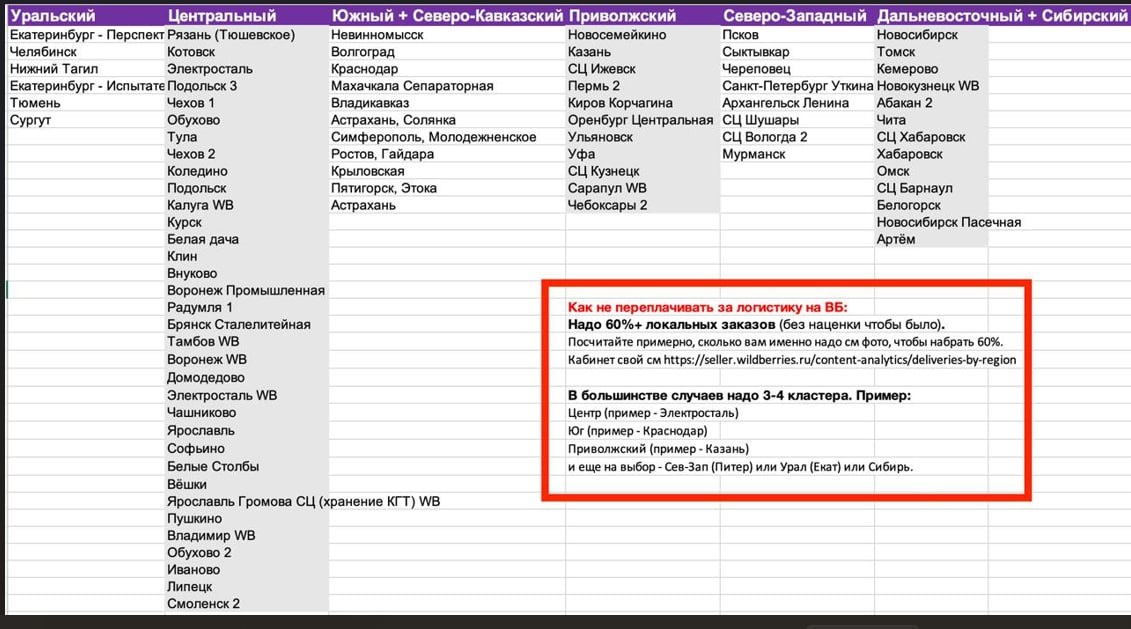
Task: Select the Калуга WB cell
Action: pyautogui.click(x=247, y=205)
